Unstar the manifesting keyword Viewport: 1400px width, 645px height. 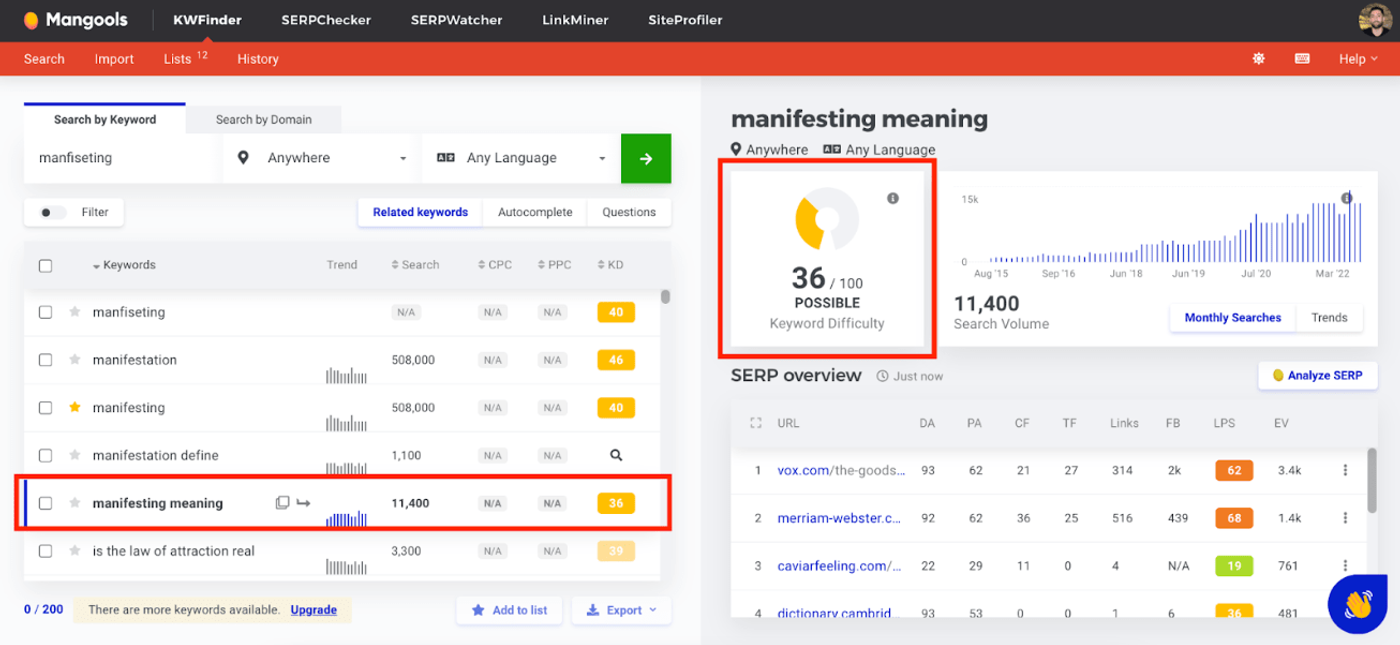tap(75, 407)
